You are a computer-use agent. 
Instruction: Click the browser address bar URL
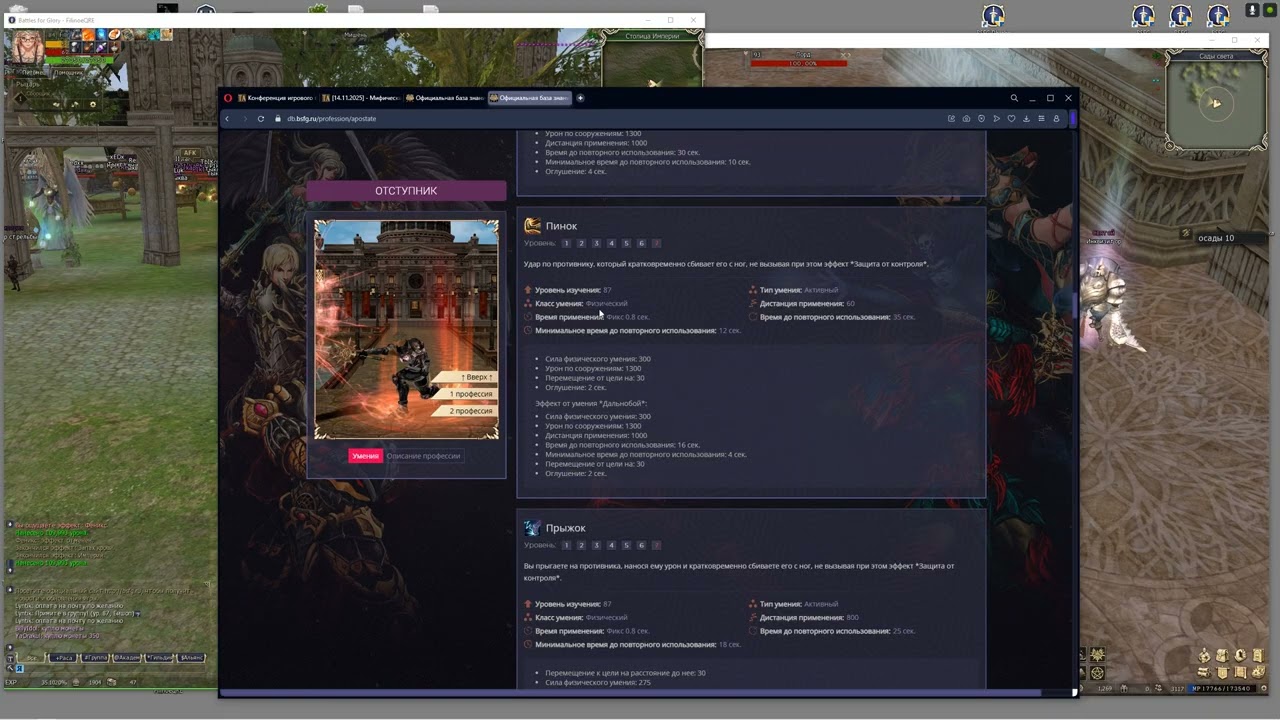pyautogui.click(x=331, y=119)
